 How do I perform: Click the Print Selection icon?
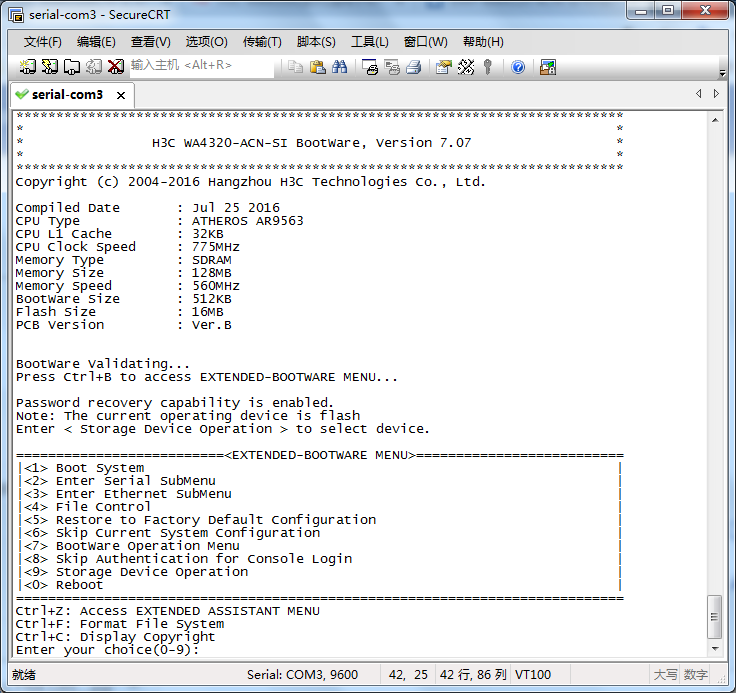coord(392,67)
